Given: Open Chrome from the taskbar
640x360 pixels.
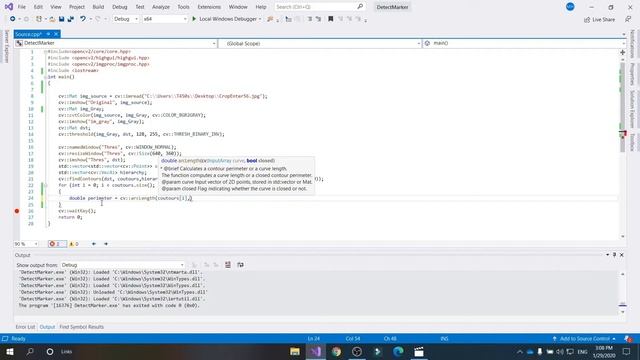Looking at the screenshot, I should point(336,351).
